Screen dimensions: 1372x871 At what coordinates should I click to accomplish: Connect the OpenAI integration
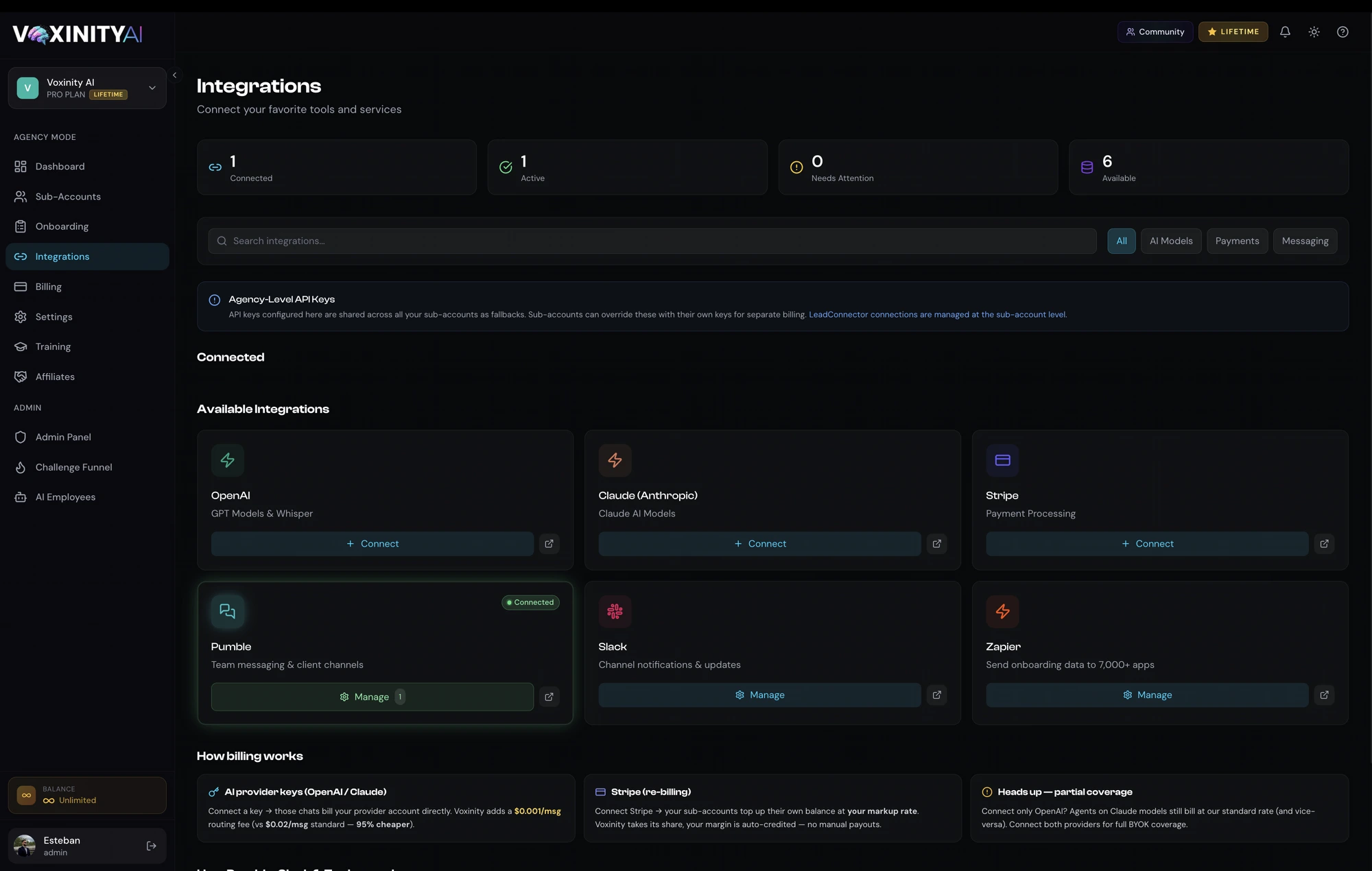click(372, 544)
